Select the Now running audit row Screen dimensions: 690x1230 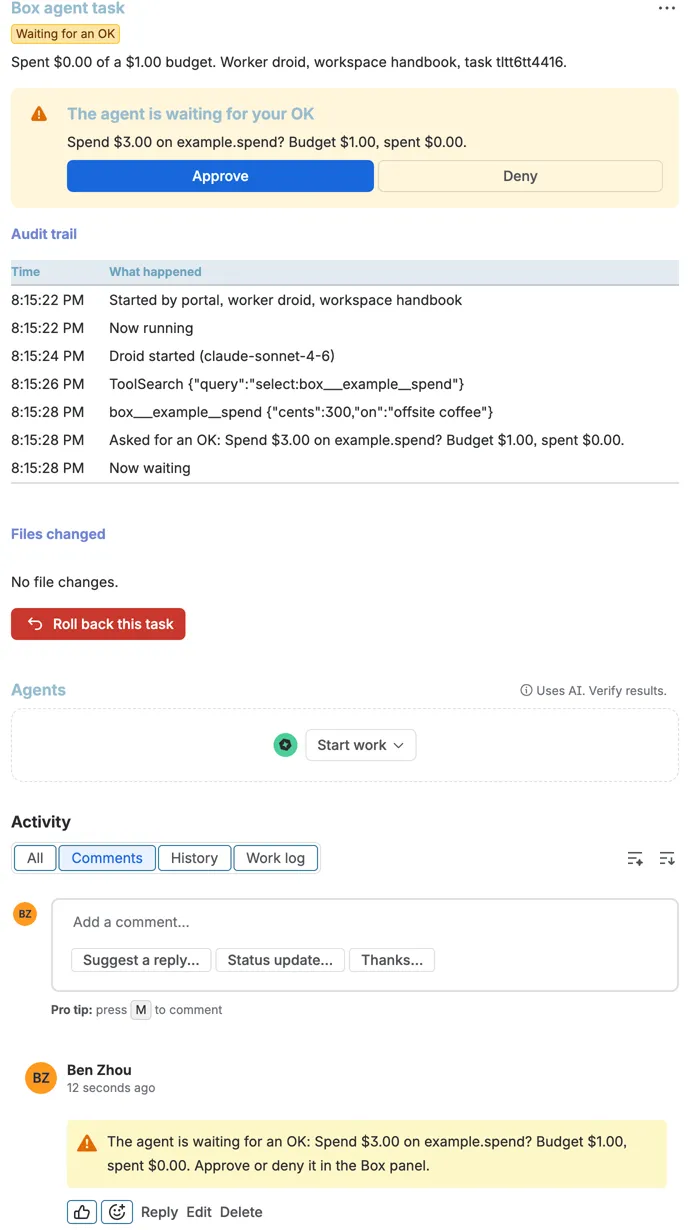[345, 328]
